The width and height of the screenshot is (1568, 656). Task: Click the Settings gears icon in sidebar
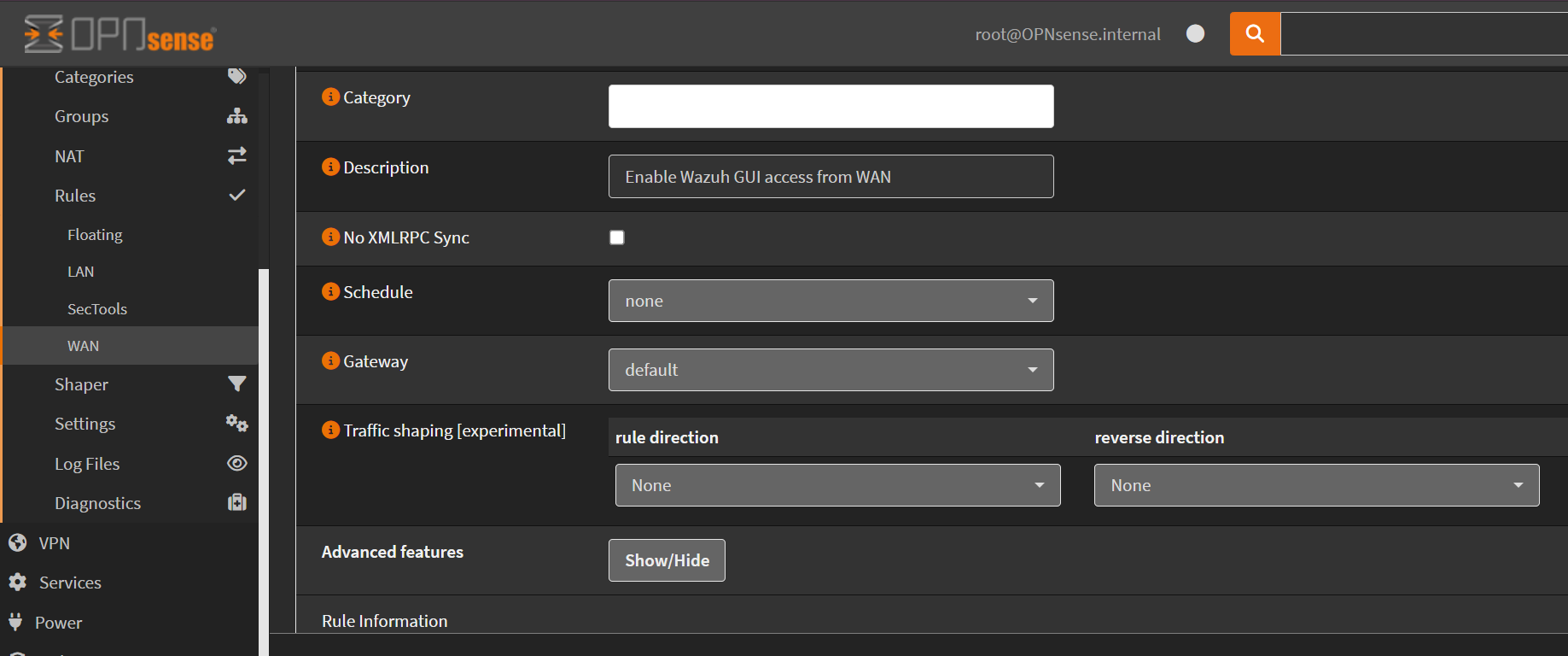pyautogui.click(x=236, y=423)
